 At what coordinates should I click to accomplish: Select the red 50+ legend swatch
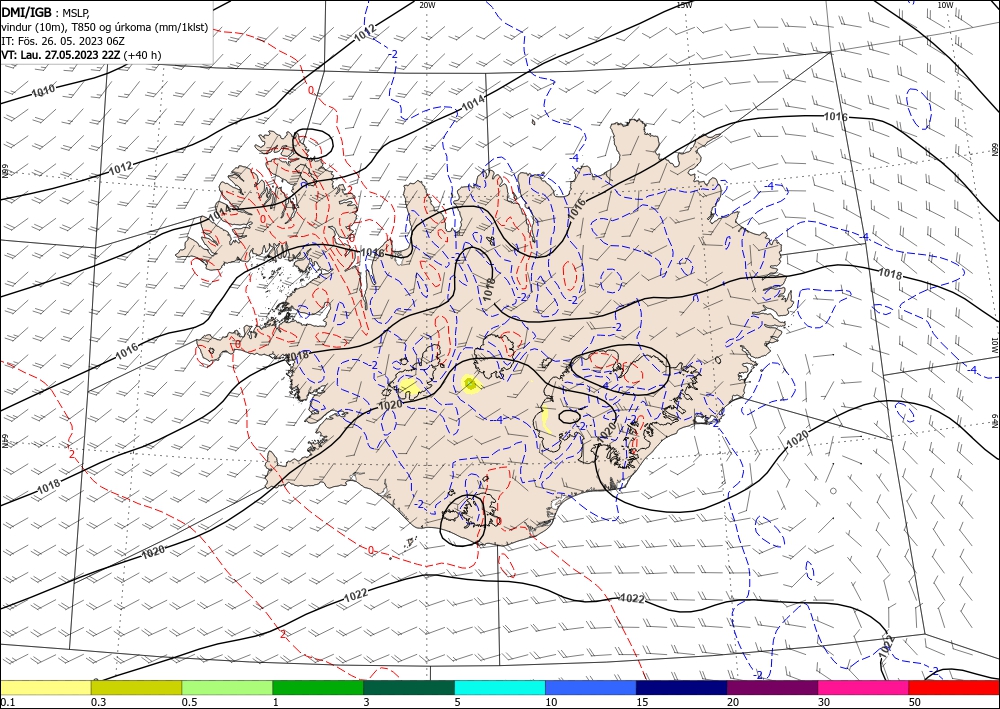[954, 687]
